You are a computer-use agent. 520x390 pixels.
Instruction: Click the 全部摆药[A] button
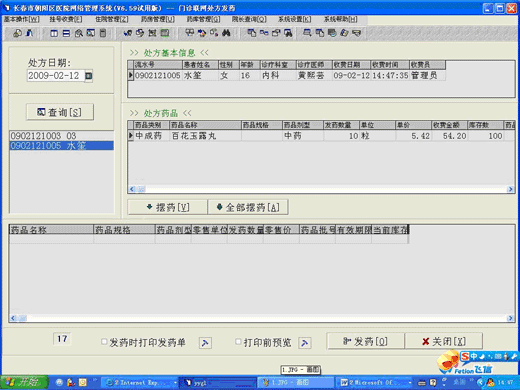tap(248, 207)
